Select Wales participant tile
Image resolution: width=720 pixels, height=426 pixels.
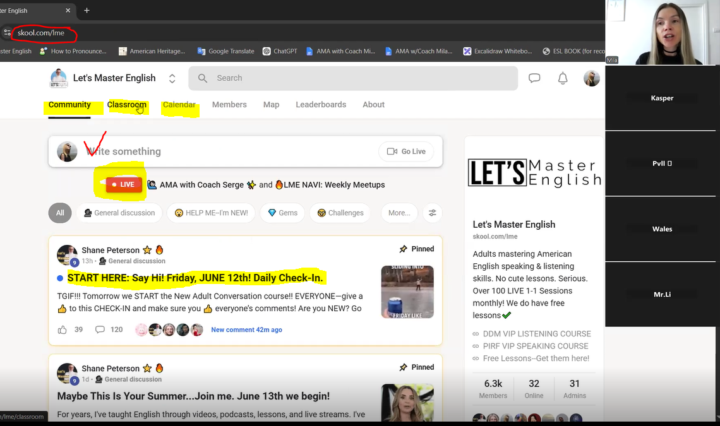coord(660,229)
